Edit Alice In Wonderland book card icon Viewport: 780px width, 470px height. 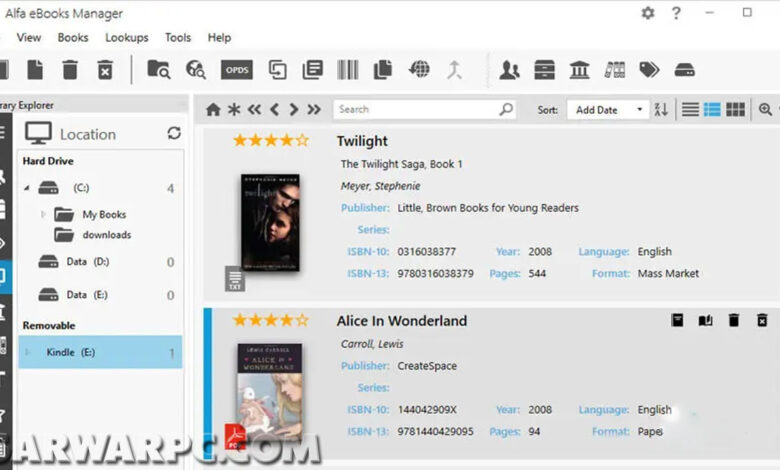[x=677, y=320]
